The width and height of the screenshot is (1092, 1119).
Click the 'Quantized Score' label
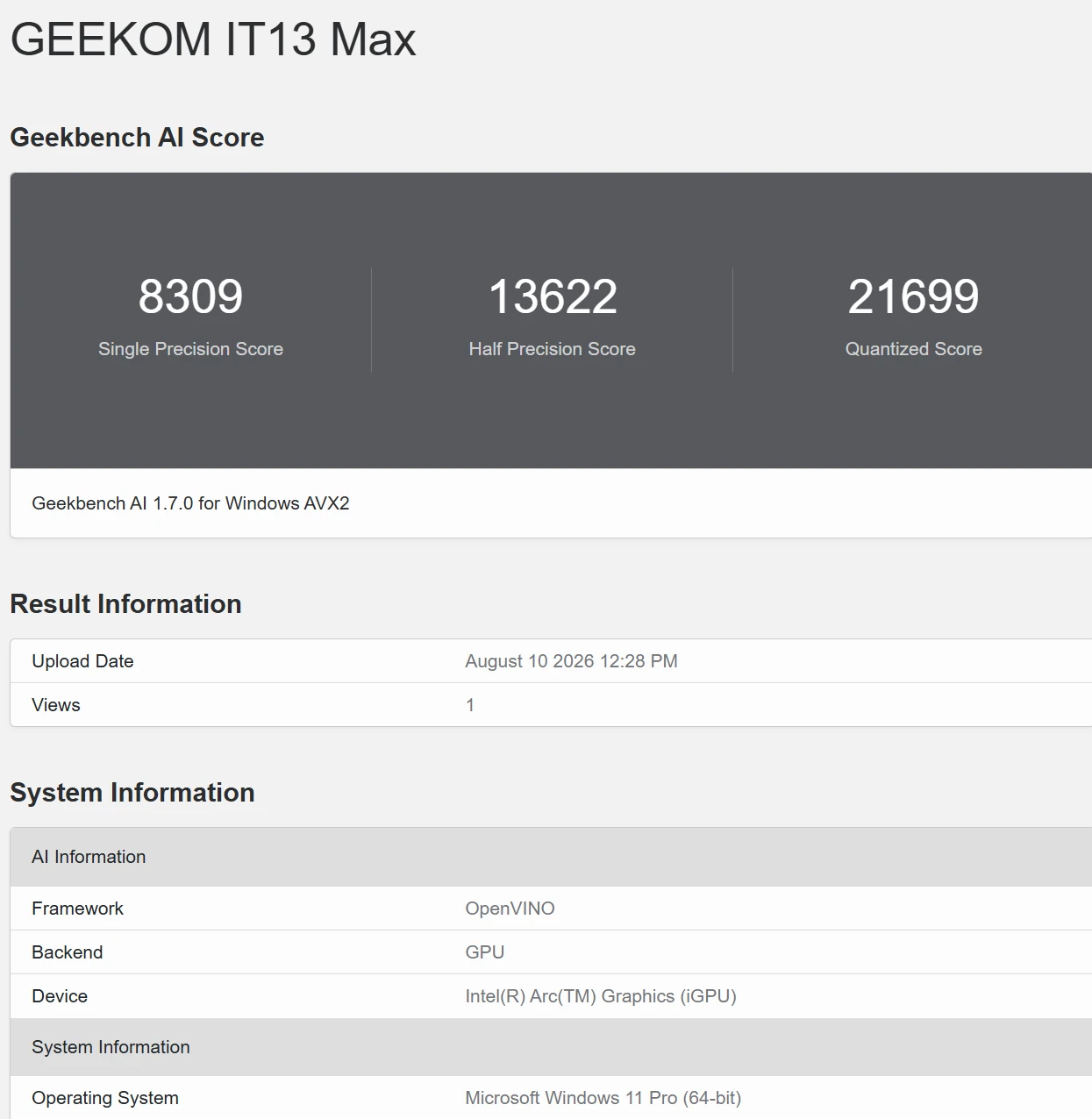click(913, 349)
